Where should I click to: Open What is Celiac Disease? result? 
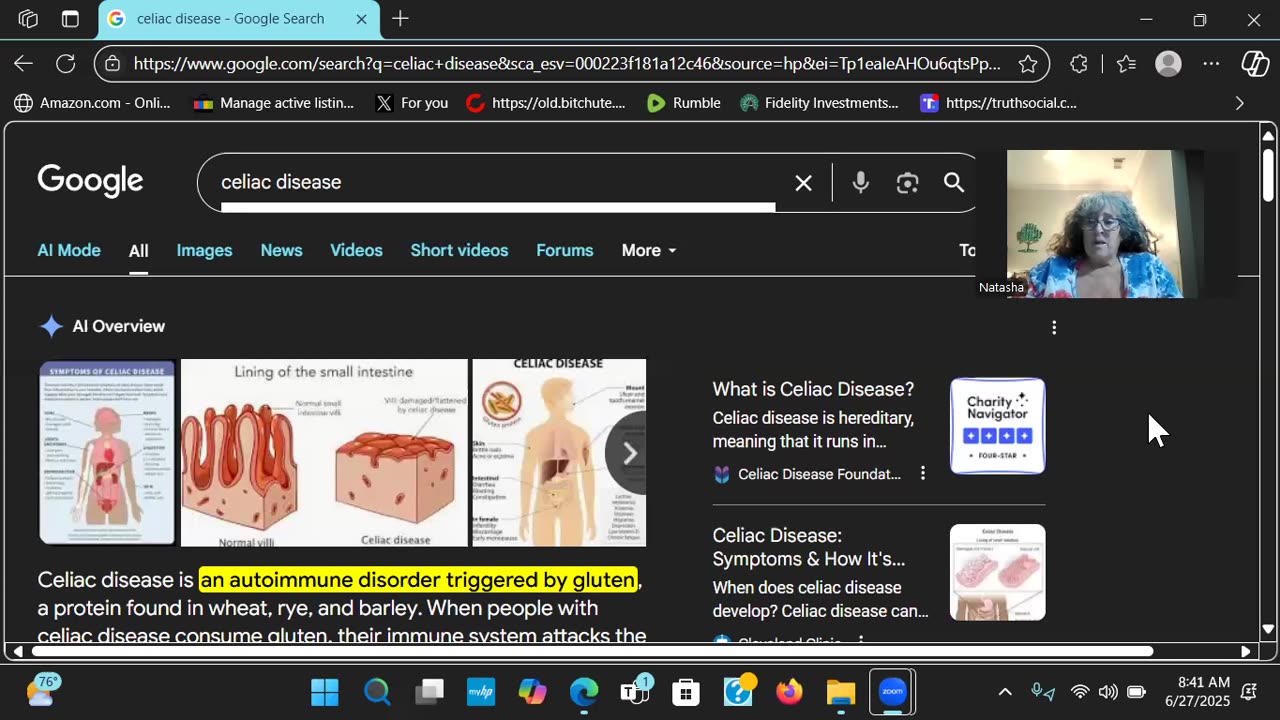coord(813,389)
